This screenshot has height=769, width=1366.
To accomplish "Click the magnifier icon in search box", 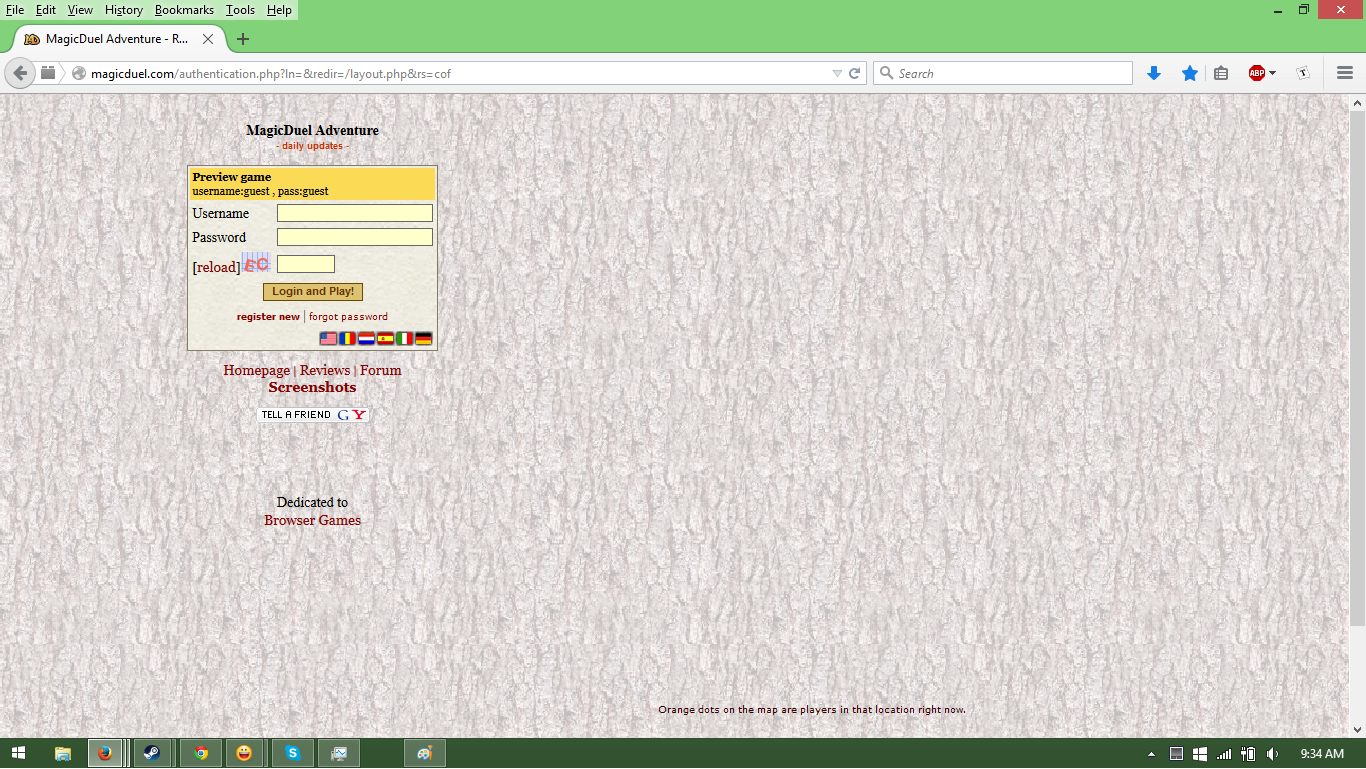I will click(886, 73).
